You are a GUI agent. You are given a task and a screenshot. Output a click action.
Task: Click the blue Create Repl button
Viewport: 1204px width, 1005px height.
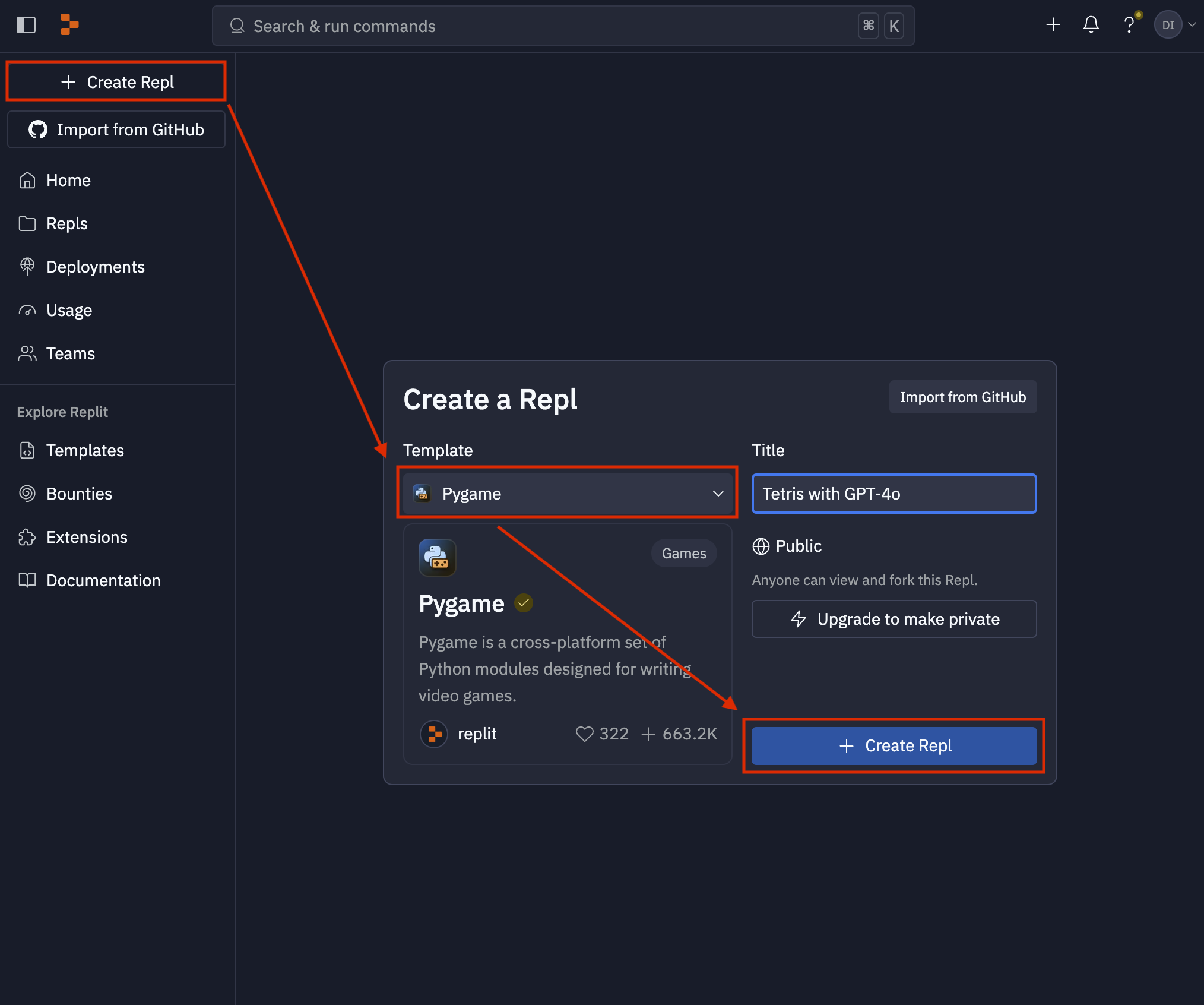point(894,746)
